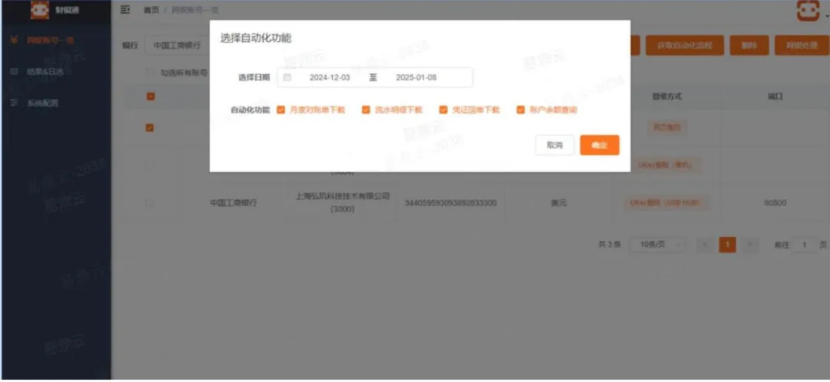830x382 pixels.
Task: Click the yen icon of the first sidebar item
Action: 14,40
